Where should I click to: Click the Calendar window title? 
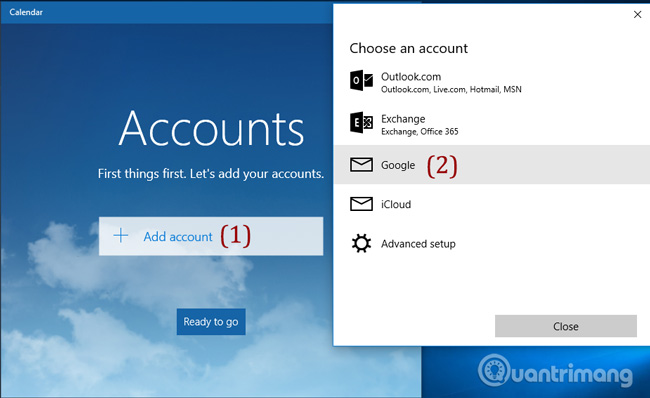(26, 12)
